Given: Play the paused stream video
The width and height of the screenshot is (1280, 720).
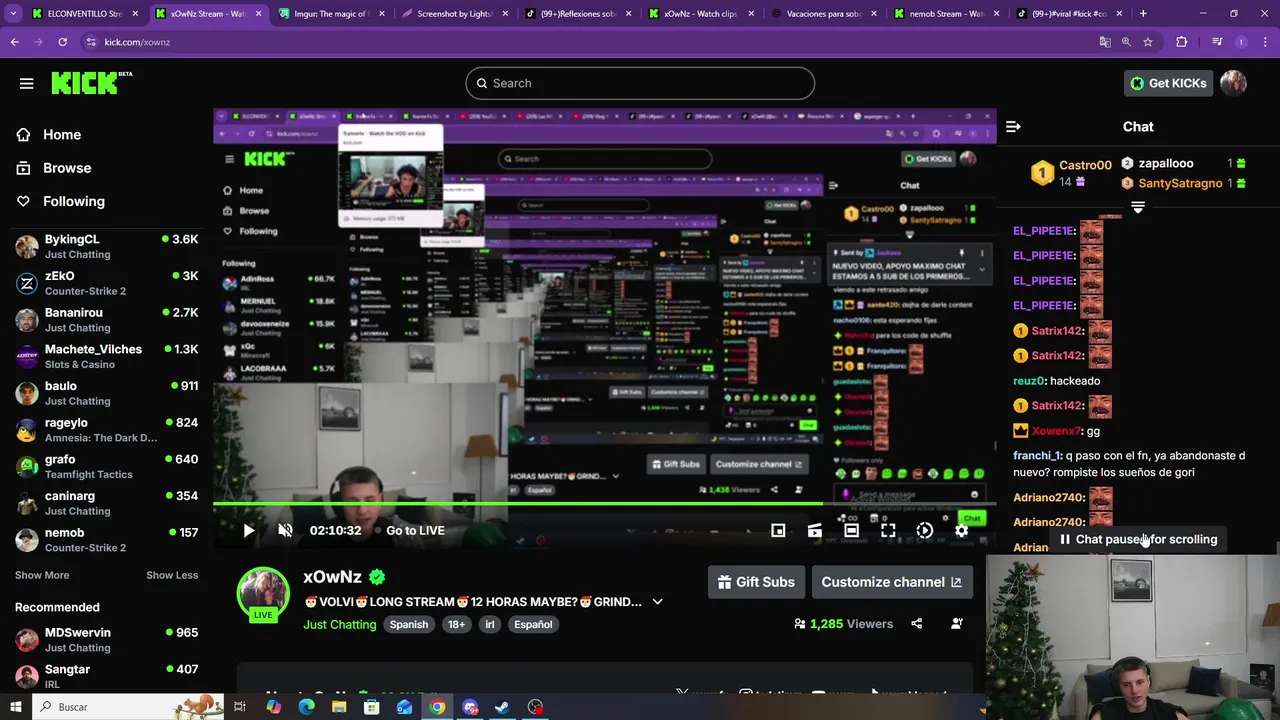Looking at the screenshot, I should pyautogui.click(x=249, y=531).
